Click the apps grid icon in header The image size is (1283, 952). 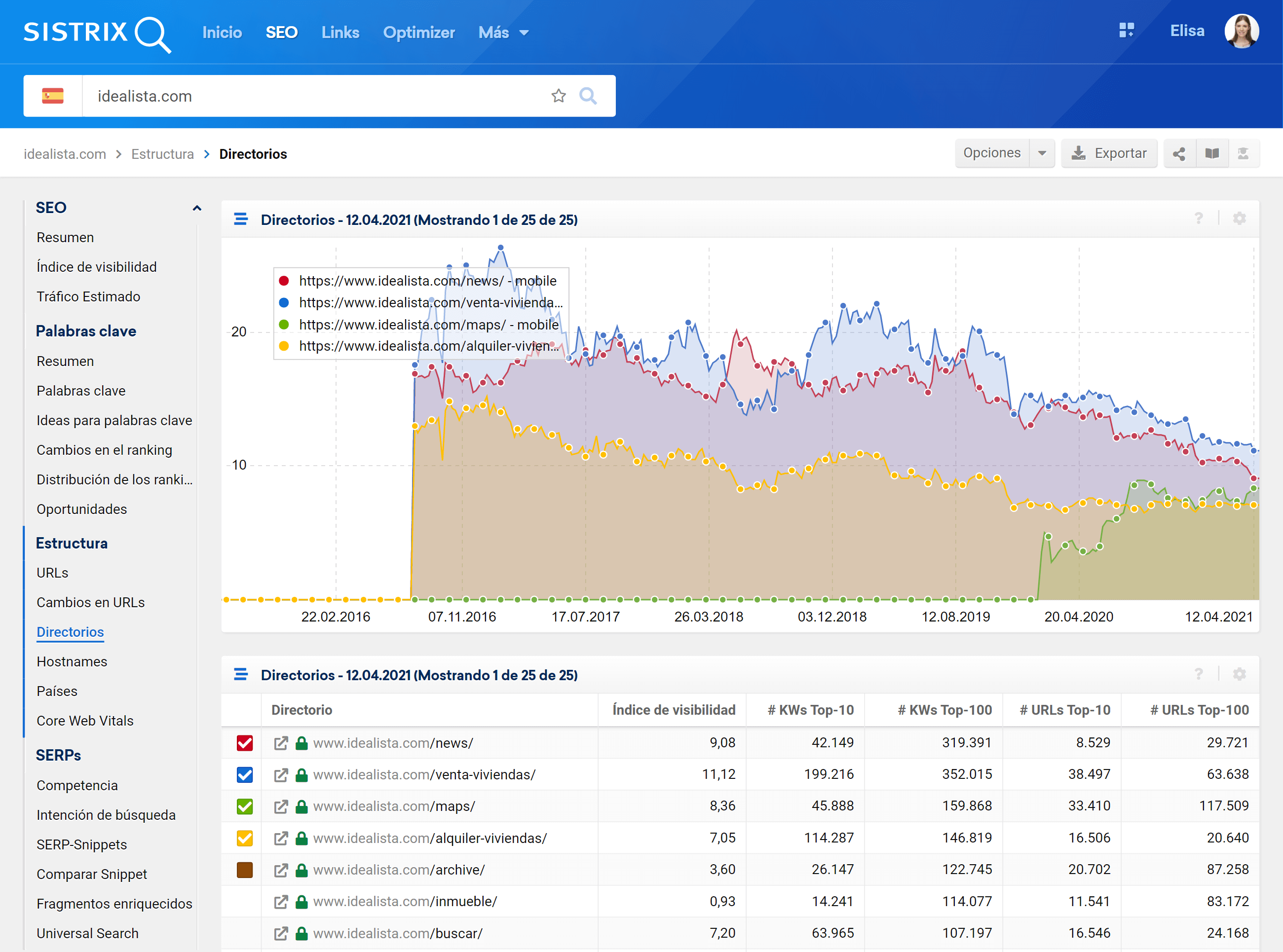(x=1126, y=31)
